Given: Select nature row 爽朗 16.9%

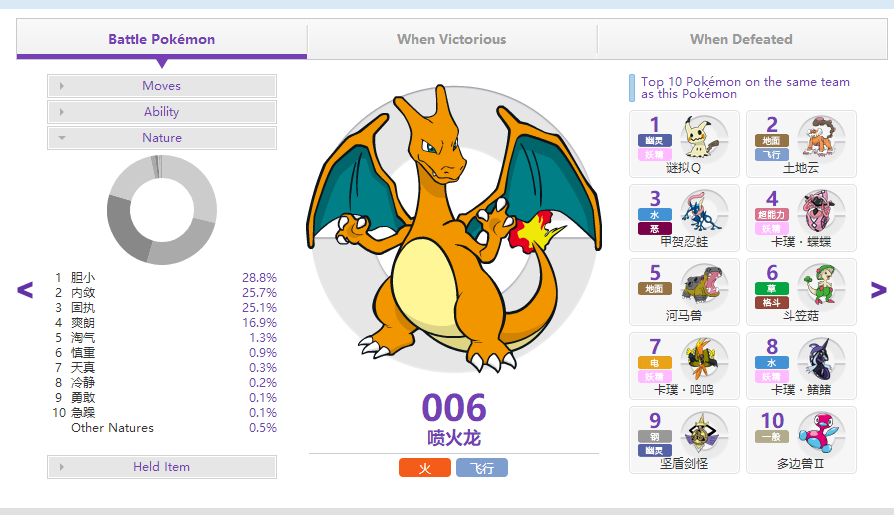Looking at the screenshot, I should [x=165, y=323].
